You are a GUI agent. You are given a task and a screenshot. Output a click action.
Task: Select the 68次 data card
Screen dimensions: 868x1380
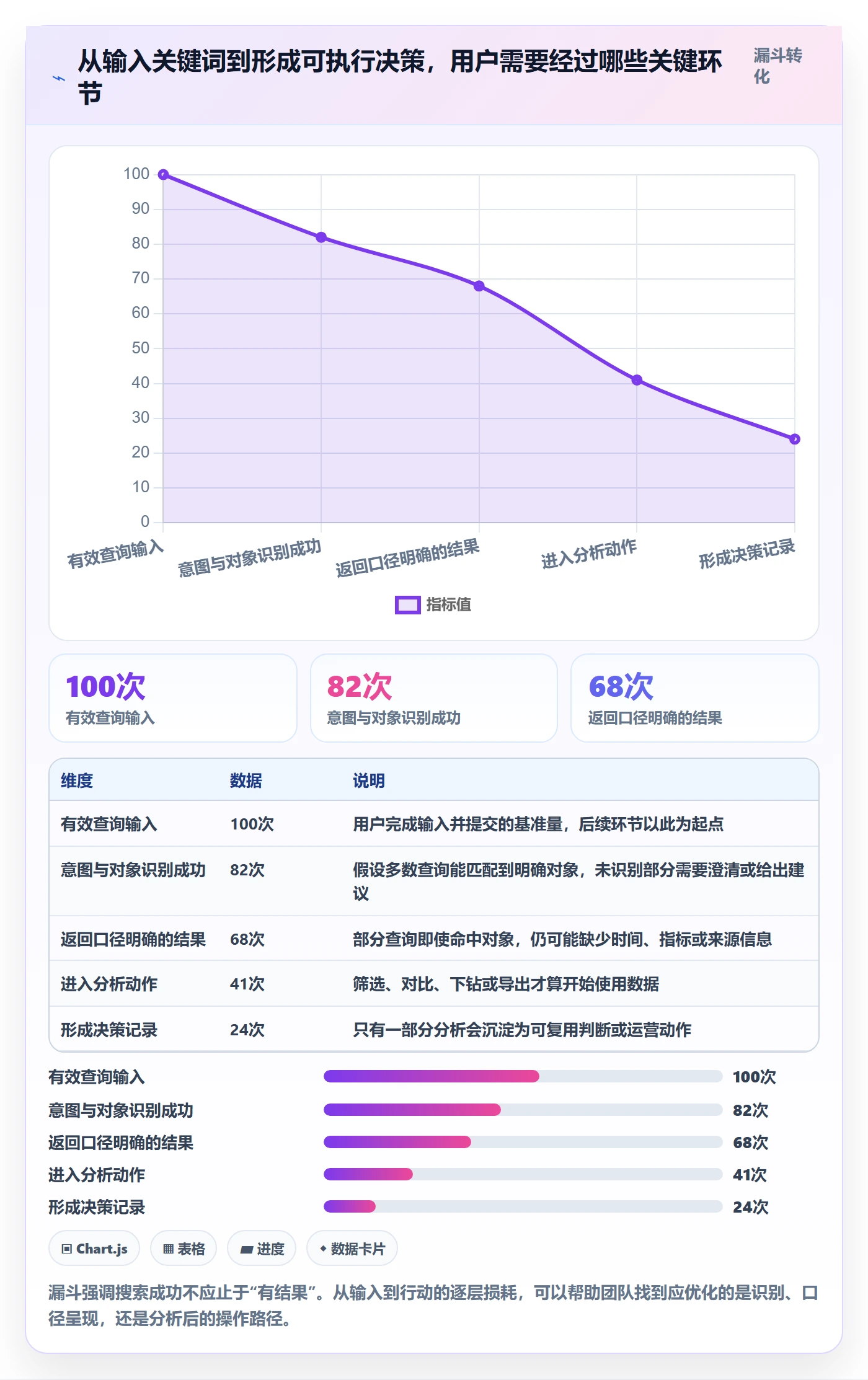pos(694,698)
